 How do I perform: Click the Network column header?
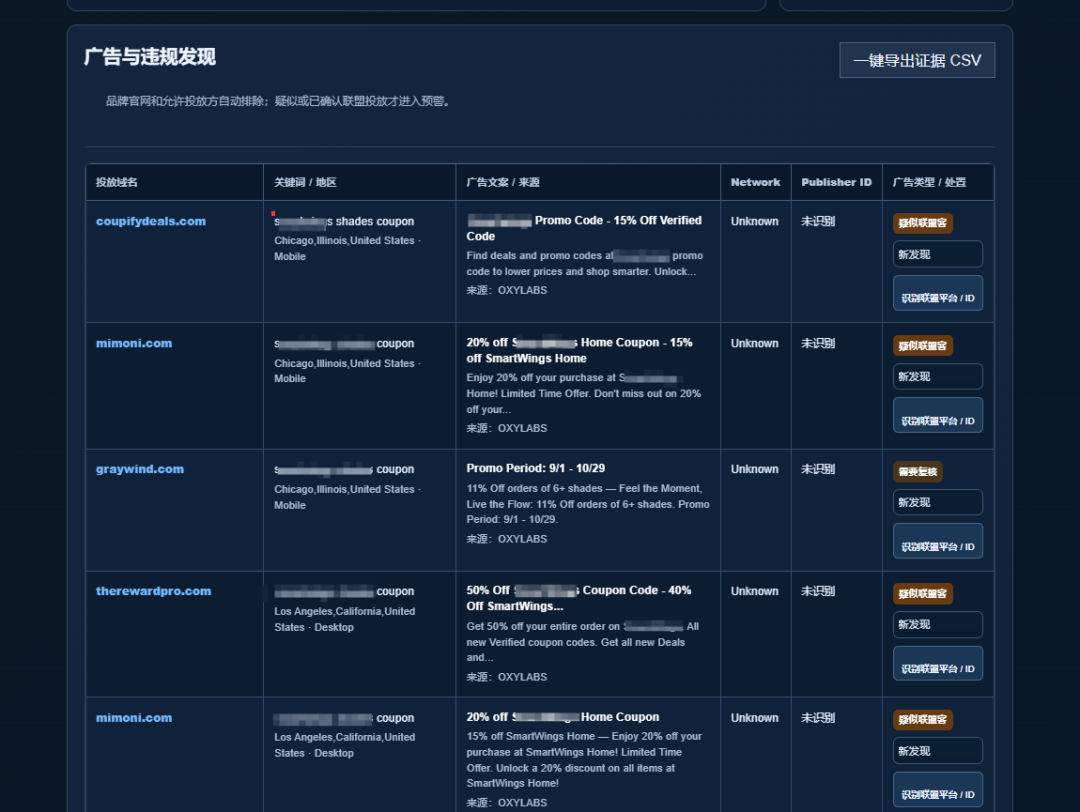tap(756, 182)
